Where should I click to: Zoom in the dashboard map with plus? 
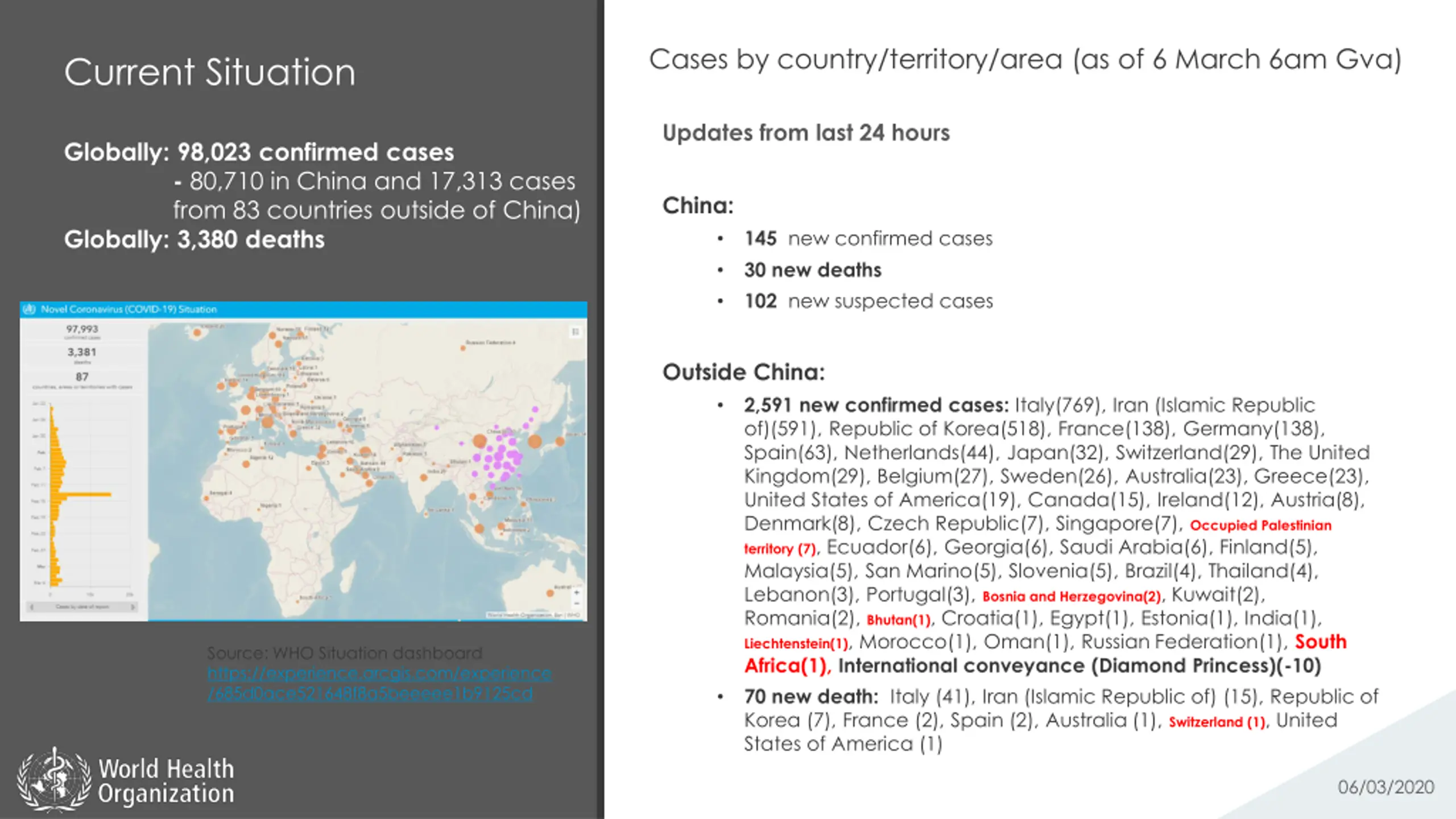pos(576,593)
